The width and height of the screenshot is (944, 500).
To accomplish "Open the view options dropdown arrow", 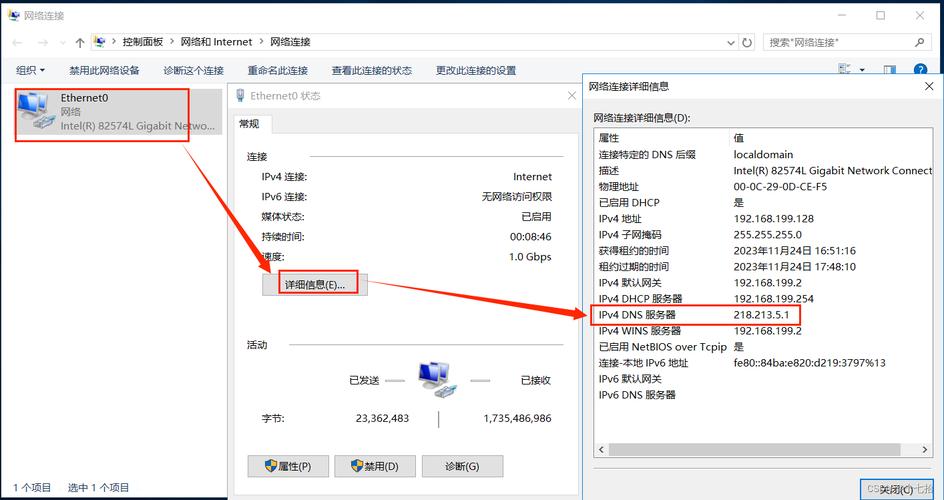I will point(862,70).
